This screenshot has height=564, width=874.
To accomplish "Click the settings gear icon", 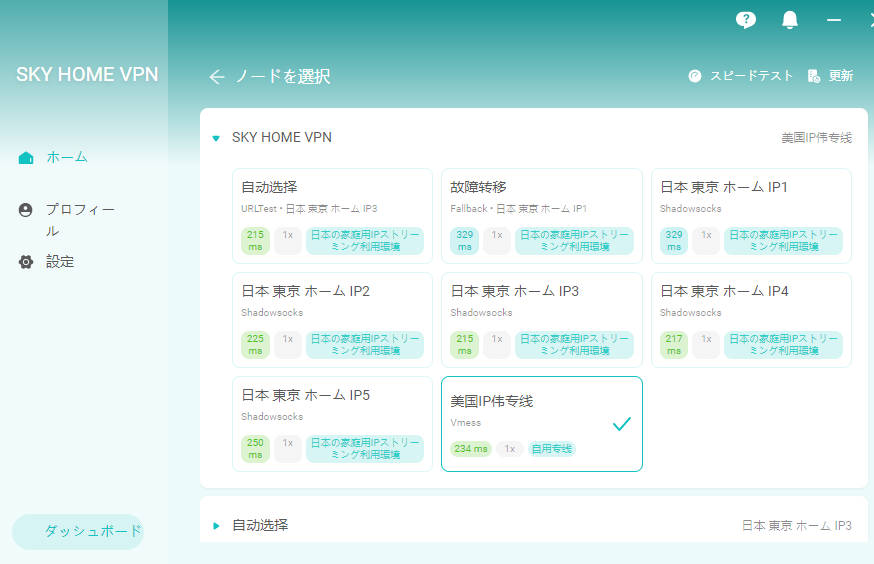I will [x=26, y=262].
